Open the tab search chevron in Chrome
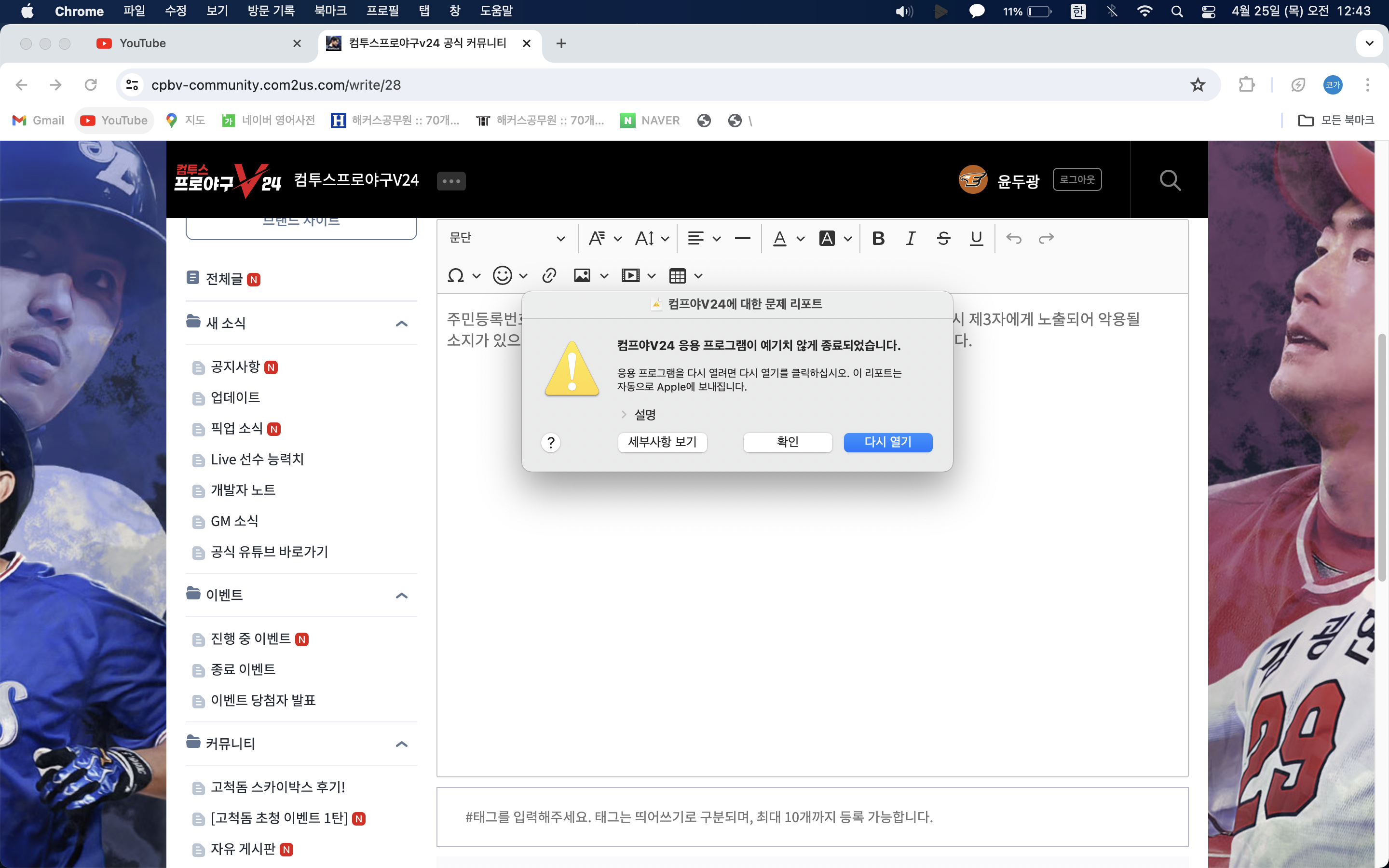This screenshot has width=1389, height=868. coord(1370,43)
